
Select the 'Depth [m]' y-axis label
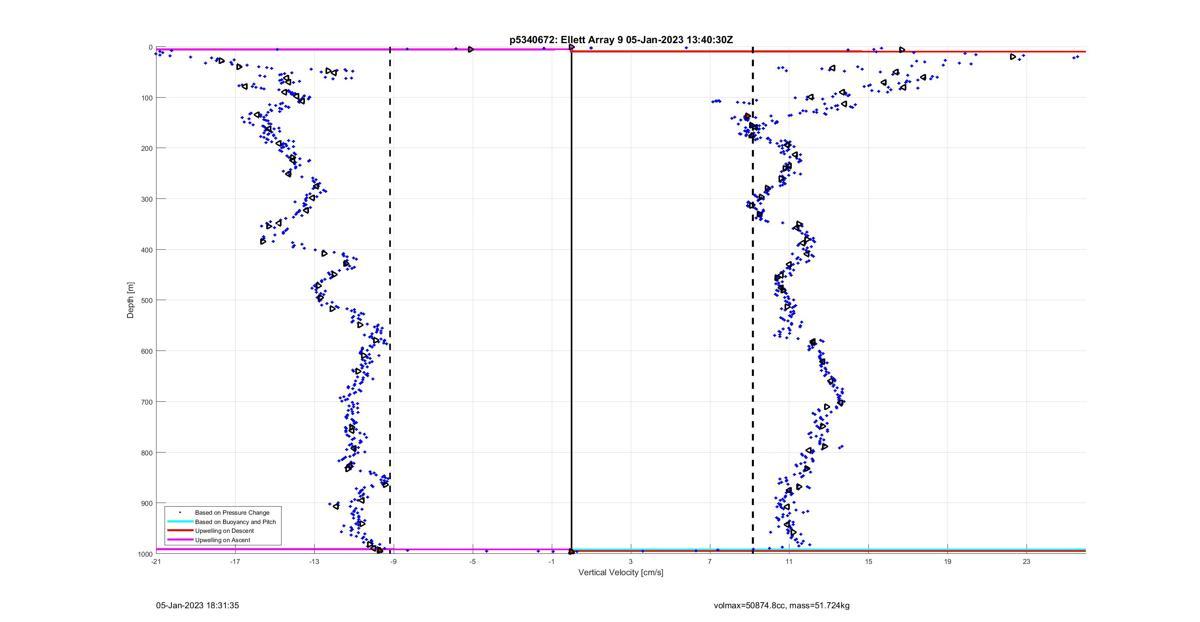tap(131, 300)
